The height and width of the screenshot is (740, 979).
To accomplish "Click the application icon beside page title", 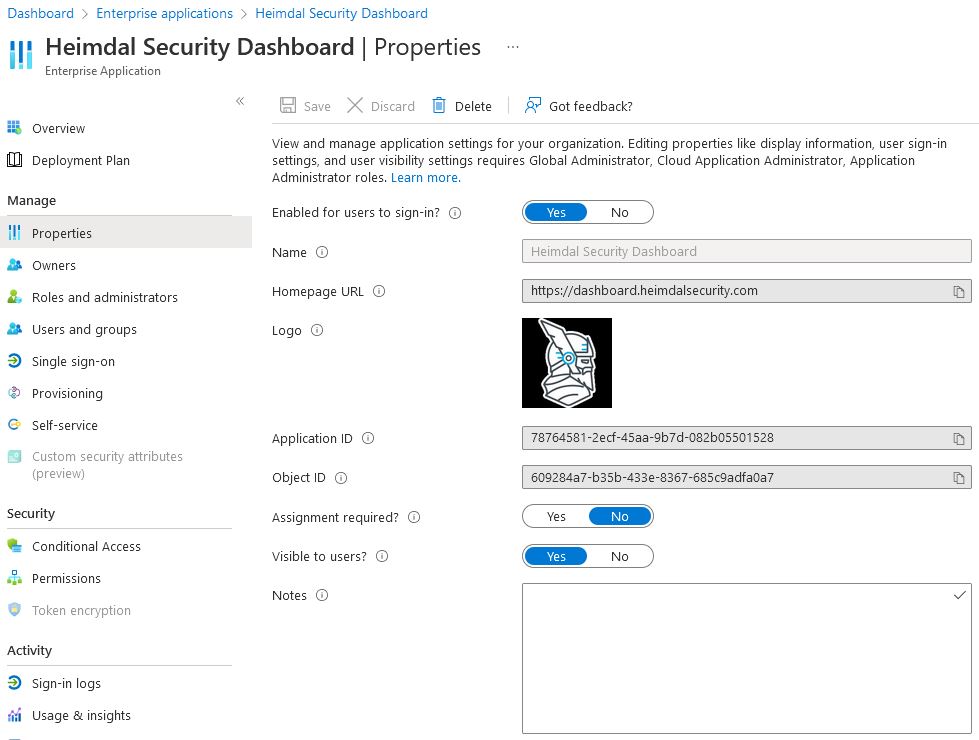I will pyautogui.click(x=21, y=55).
